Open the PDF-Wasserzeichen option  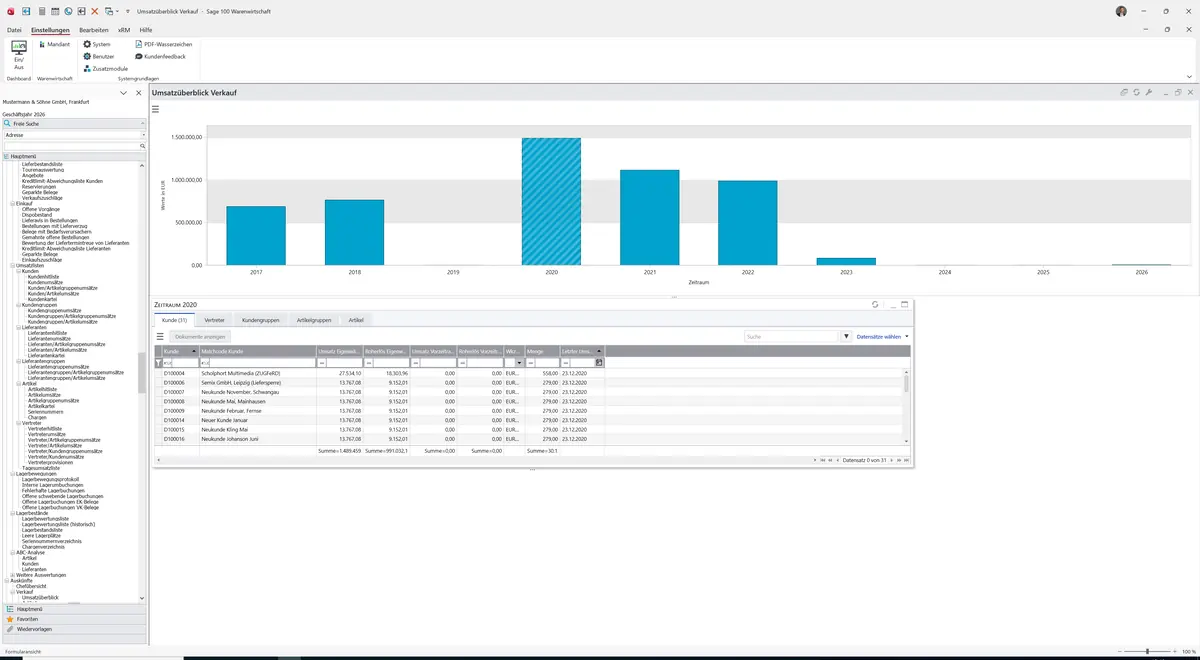(x=164, y=45)
